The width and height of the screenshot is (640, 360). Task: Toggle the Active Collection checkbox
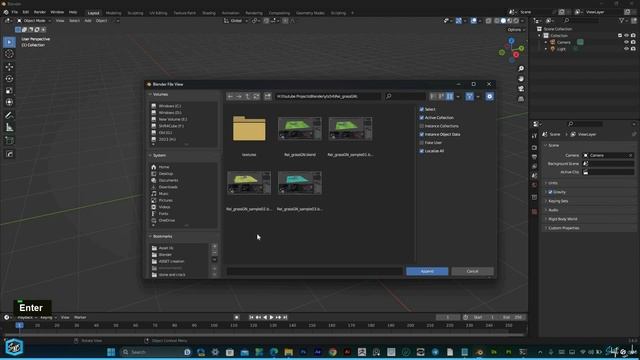tap(422, 118)
